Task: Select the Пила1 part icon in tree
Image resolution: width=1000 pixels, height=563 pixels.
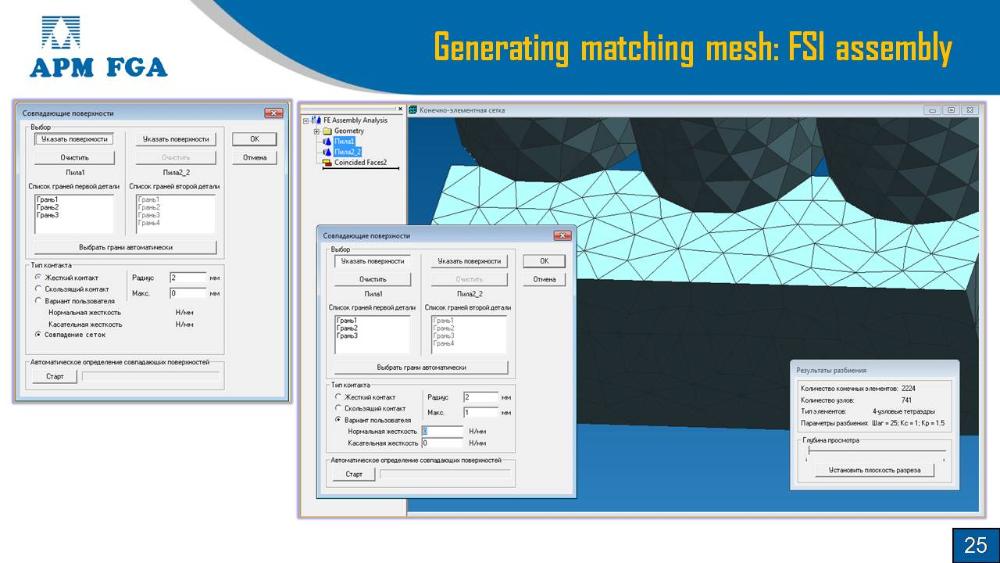Action: pos(327,141)
